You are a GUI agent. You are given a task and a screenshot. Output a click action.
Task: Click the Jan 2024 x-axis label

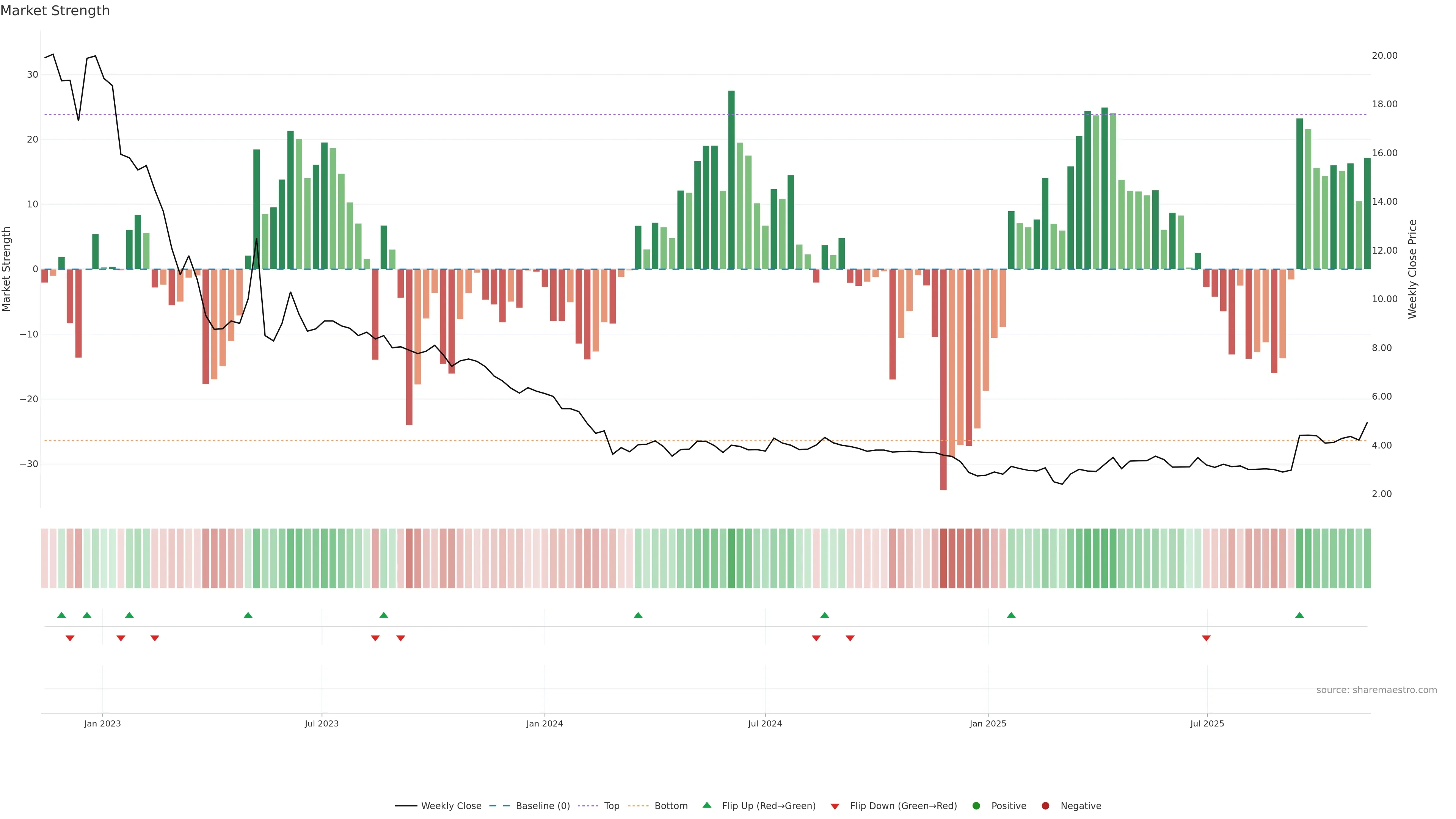pos(544,723)
